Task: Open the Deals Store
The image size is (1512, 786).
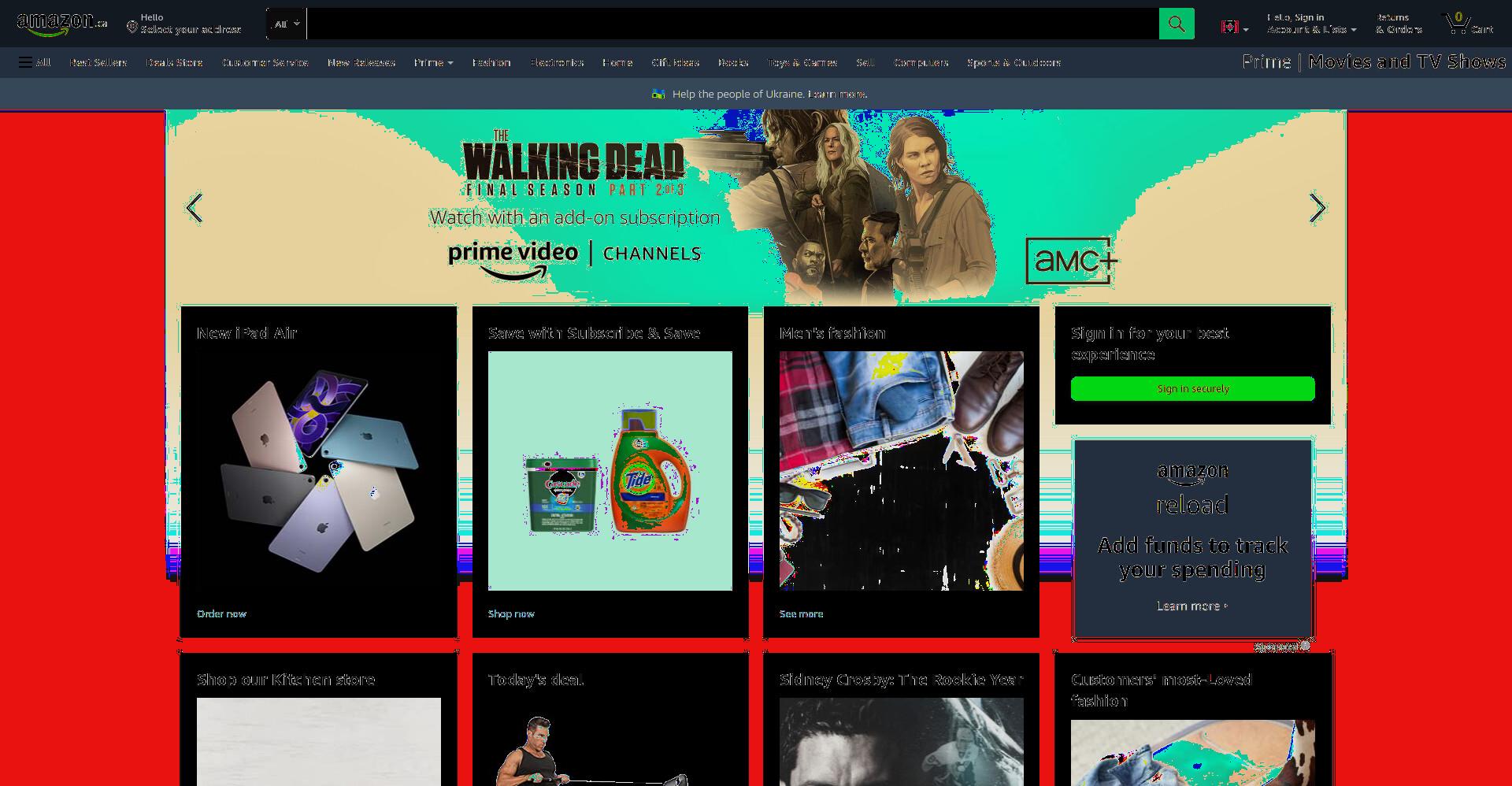Action: (174, 62)
